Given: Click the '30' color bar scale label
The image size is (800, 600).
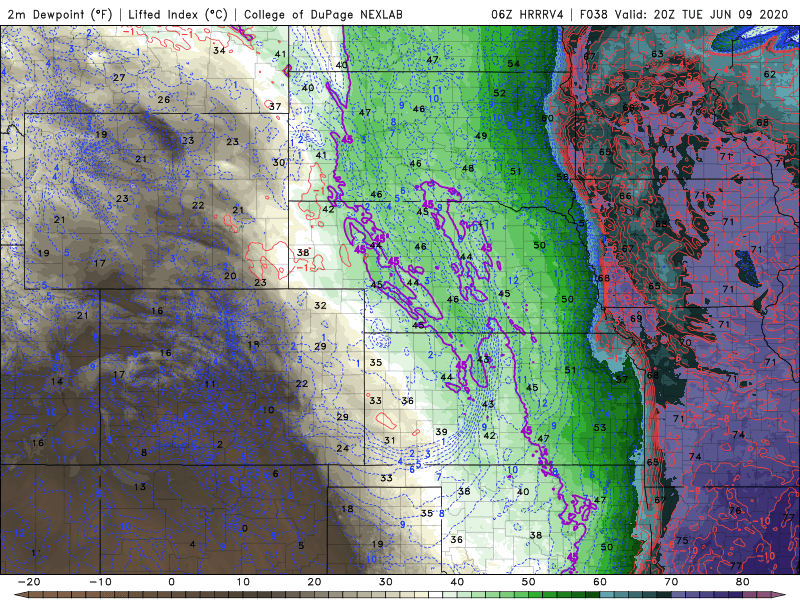Looking at the screenshot, I should [386, 582].
